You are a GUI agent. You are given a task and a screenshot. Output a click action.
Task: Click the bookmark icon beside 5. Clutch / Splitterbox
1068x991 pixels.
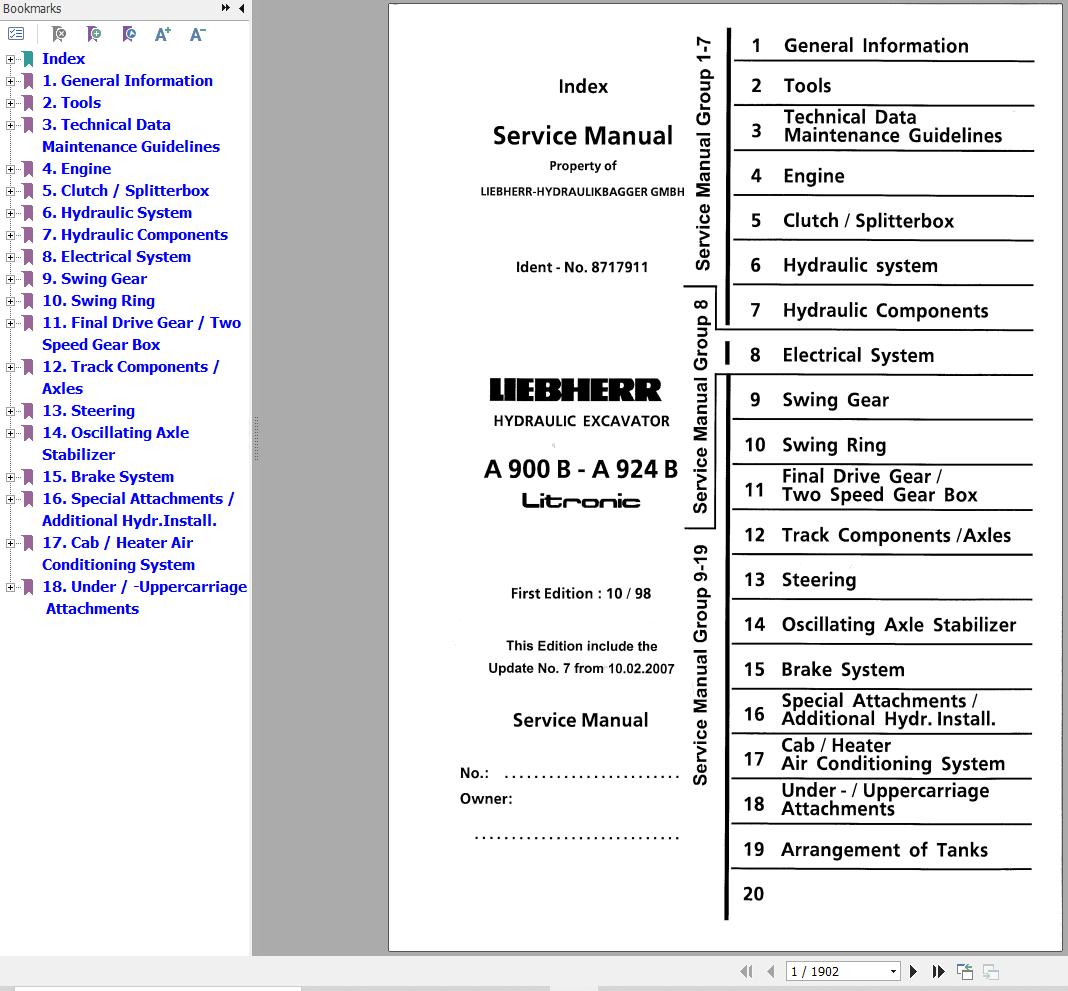coord(28,191)
